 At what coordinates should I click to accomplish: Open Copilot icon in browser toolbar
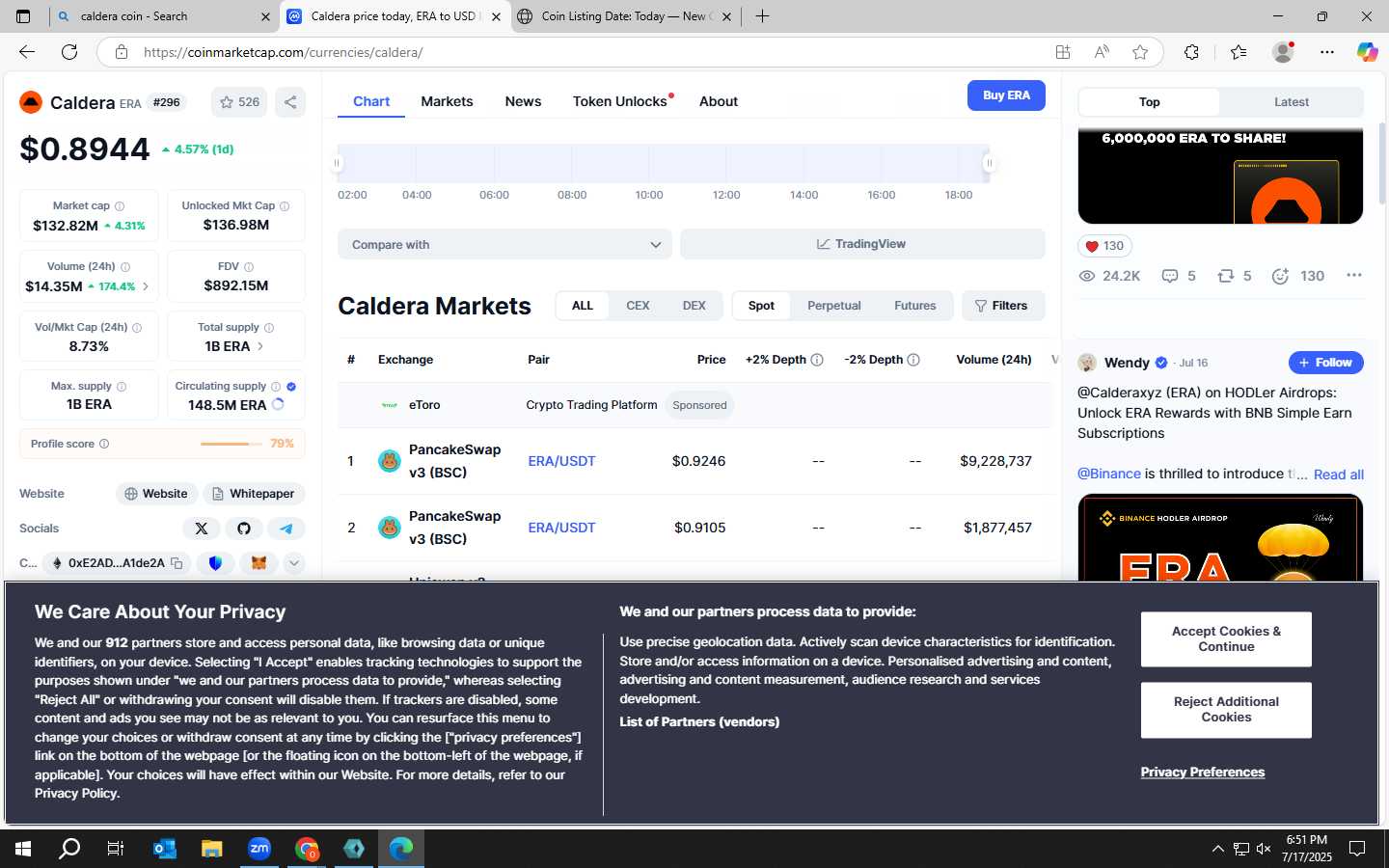[1367, 52]
